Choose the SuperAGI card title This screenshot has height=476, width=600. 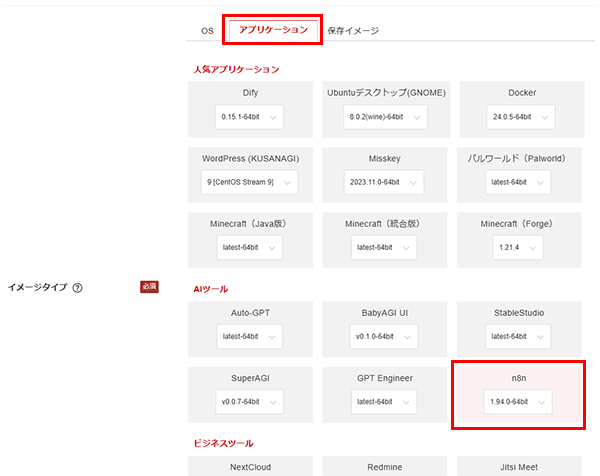[x=250, y=378]
